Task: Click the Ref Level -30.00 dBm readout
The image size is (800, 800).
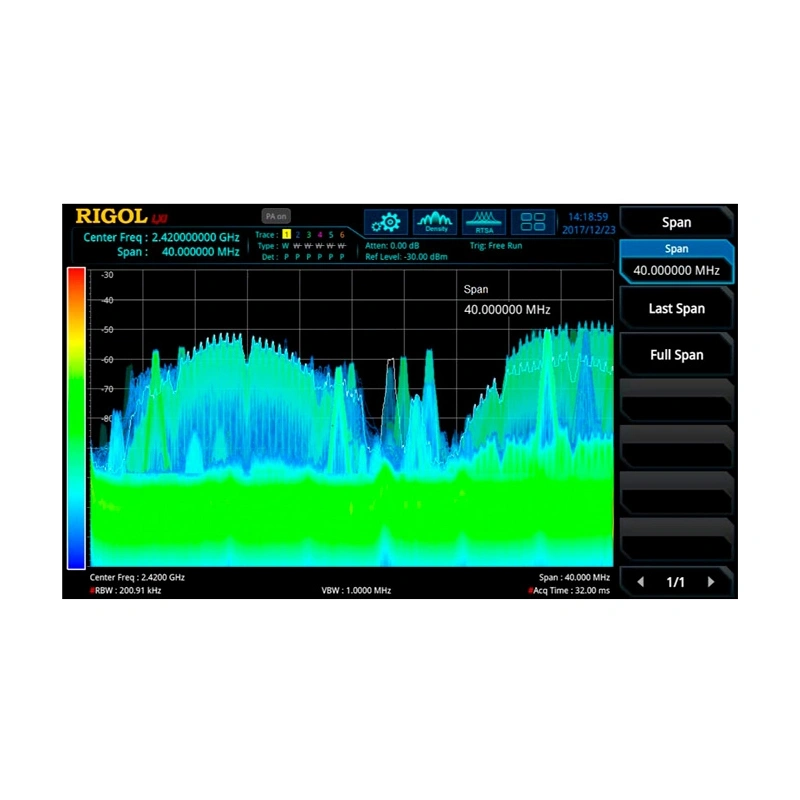Action: pos(408,256)
